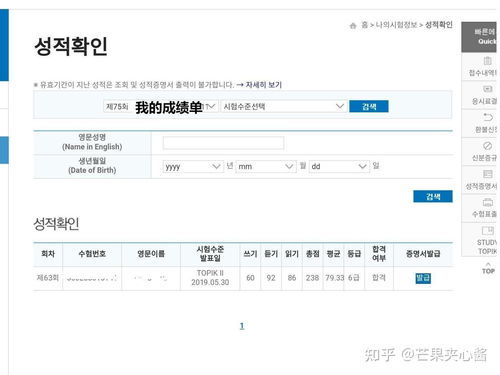This screenshot has width=500, height=375.
Task: Click the reading score 86 cell
Action: point(292,278)
